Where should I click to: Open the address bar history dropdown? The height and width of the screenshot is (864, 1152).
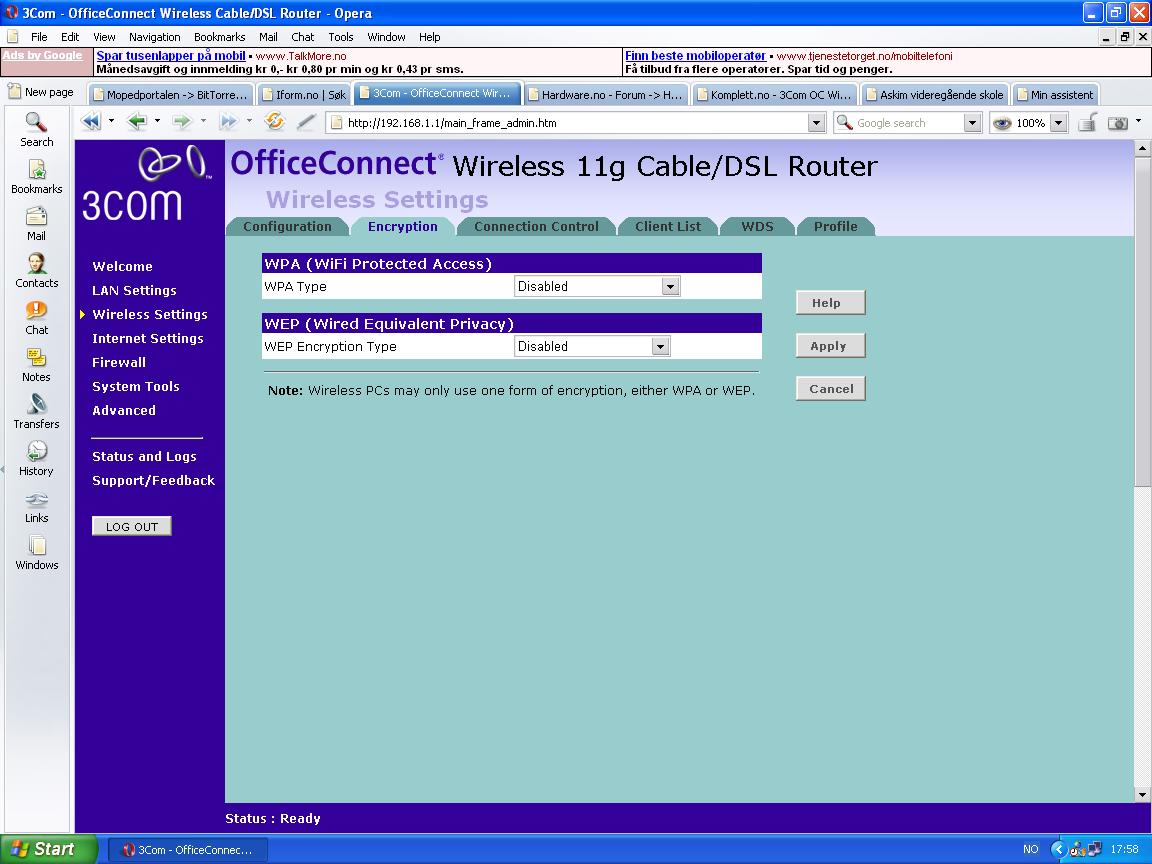816,123
